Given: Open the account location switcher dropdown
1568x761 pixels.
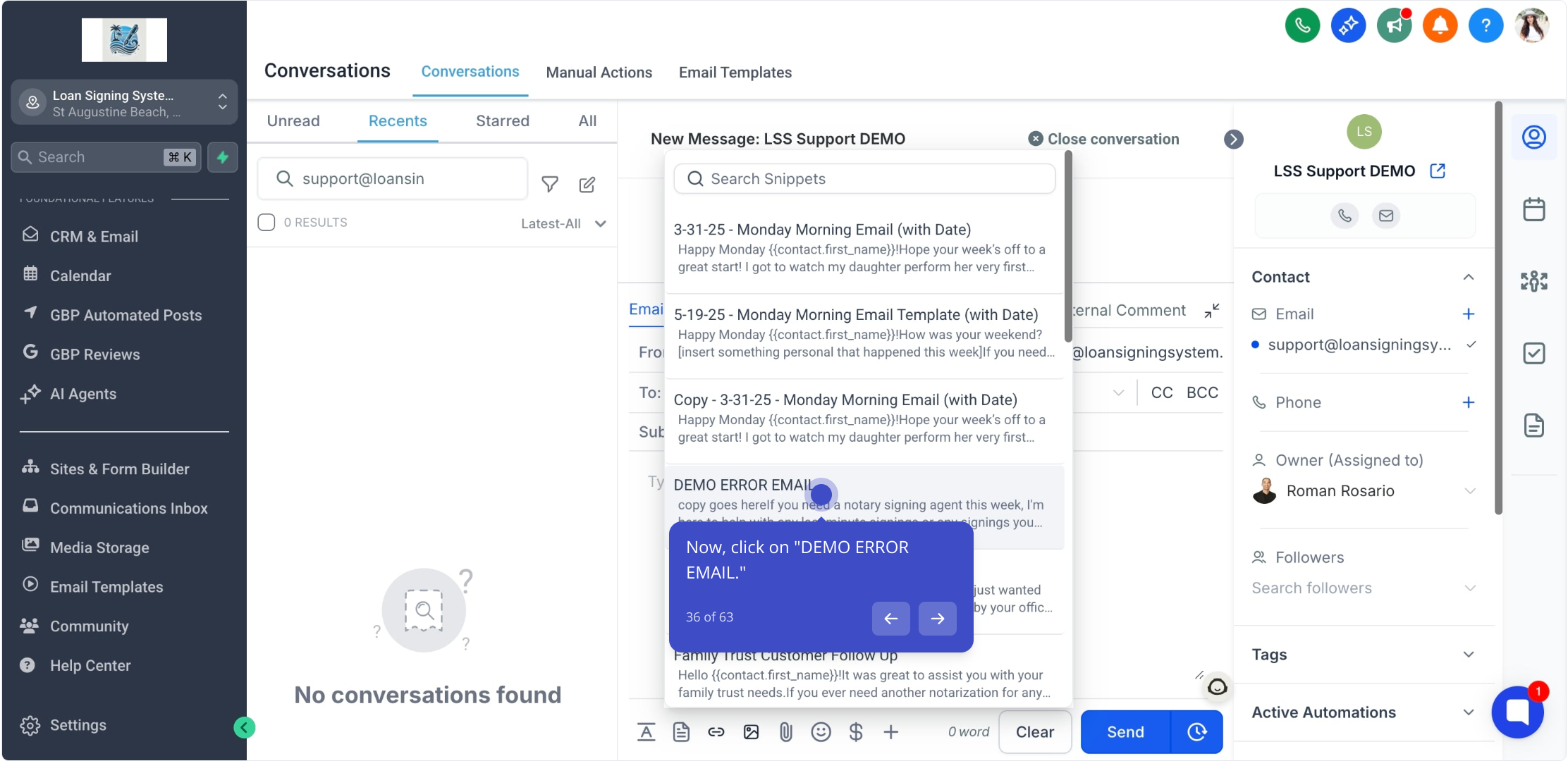Looking at the screenshot, I should tap(124, 103).
